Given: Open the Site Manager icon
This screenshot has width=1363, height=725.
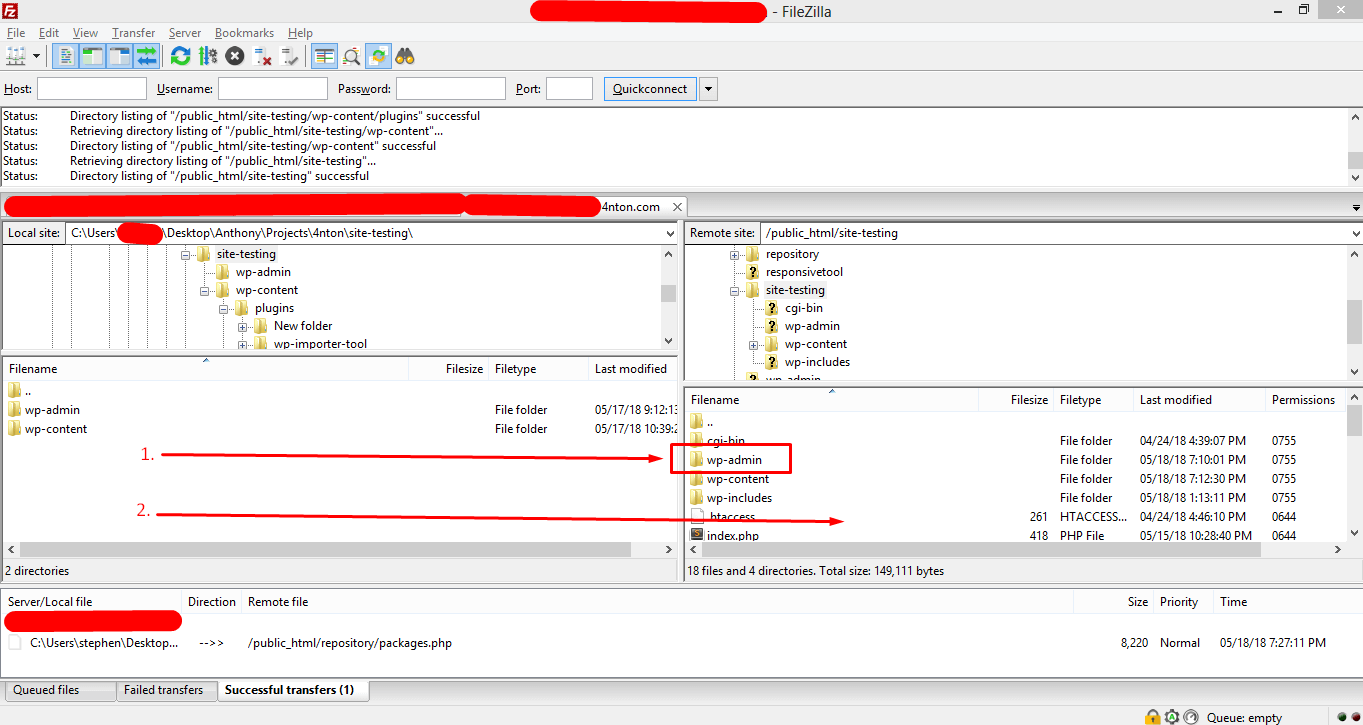Looking at the screenshot, I should 17,56.
